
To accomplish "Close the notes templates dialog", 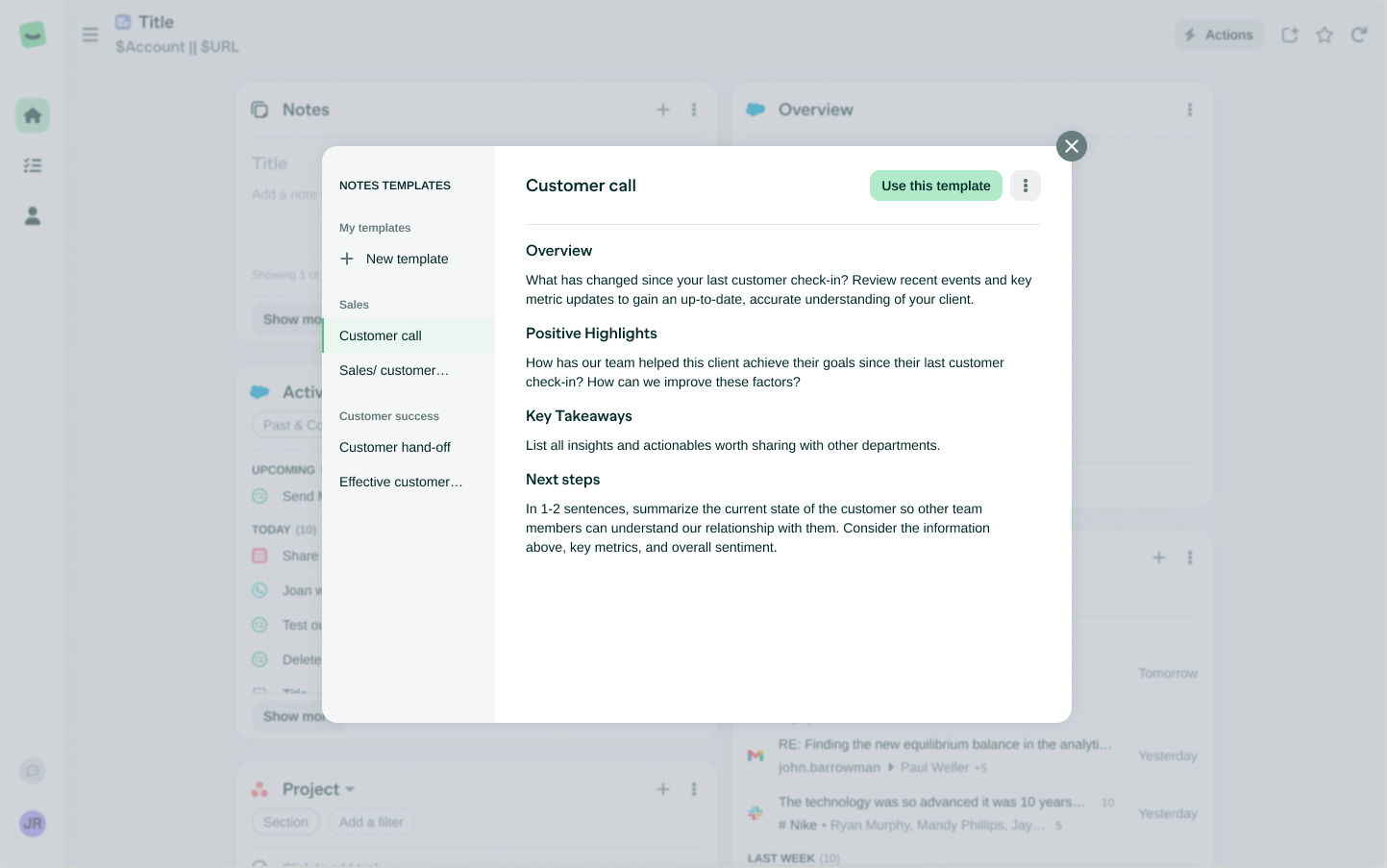I will (1072, 146).
